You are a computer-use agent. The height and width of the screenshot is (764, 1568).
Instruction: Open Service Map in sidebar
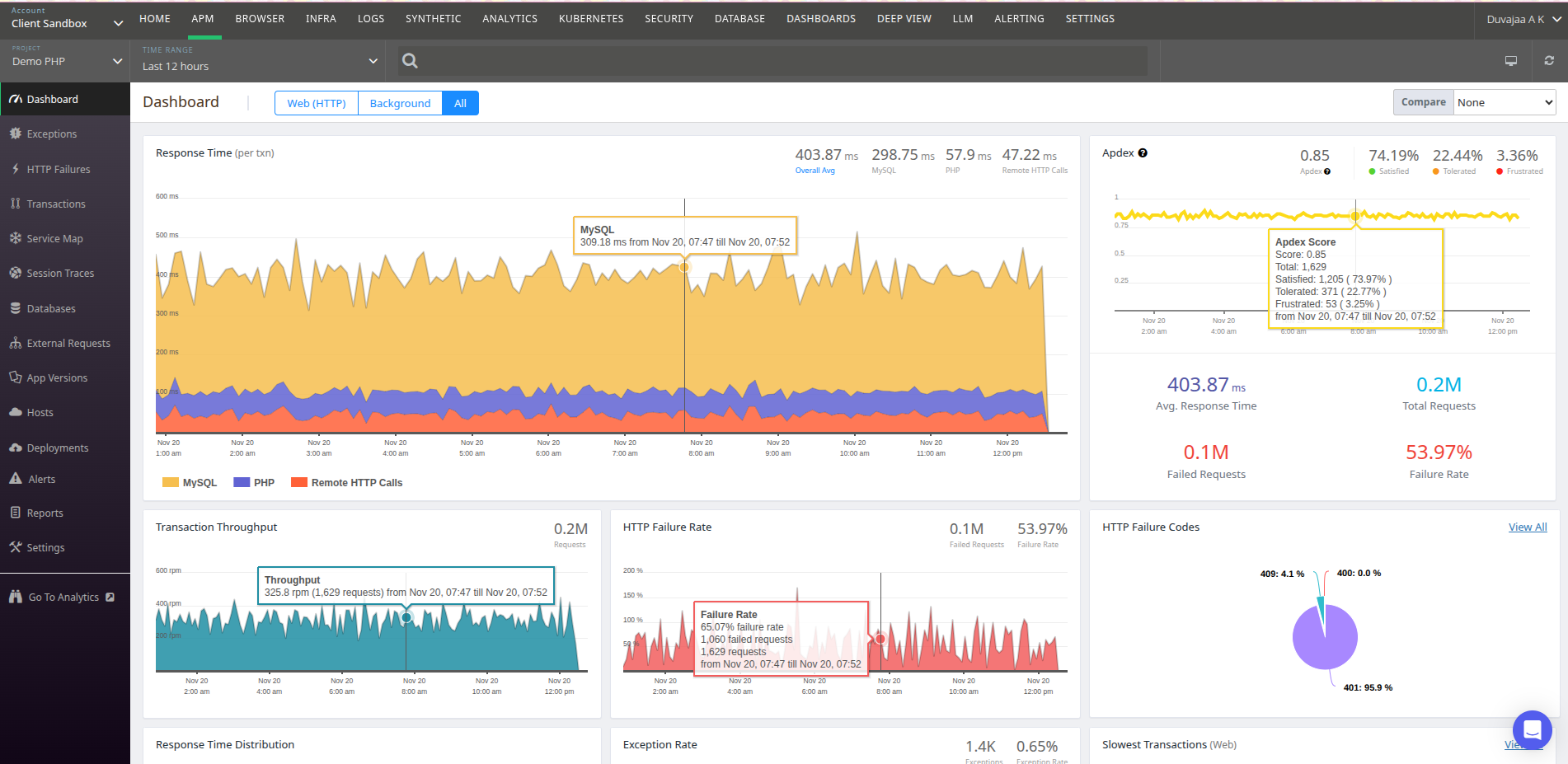(54, 238)
